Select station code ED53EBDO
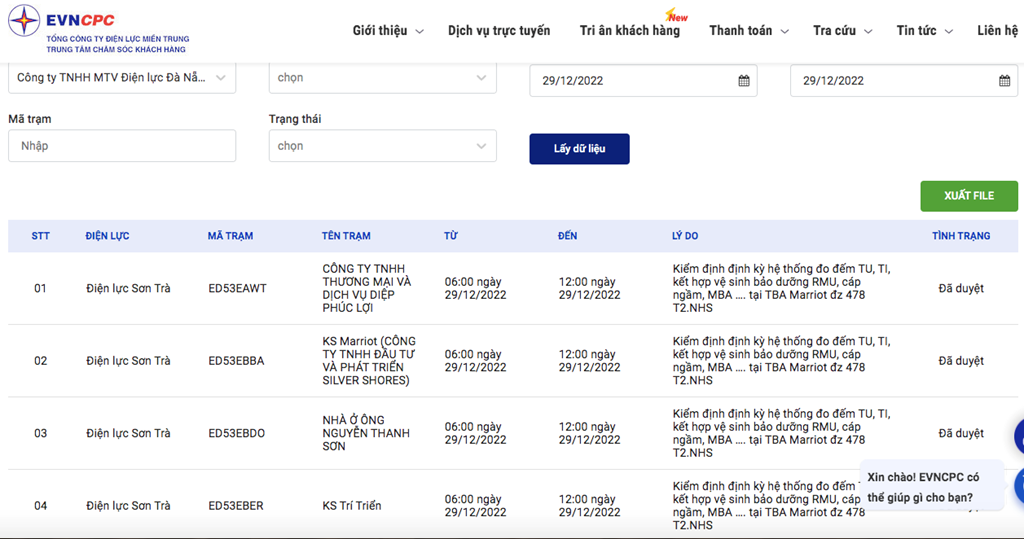The image size is (1024, 539). coord(236,433)
